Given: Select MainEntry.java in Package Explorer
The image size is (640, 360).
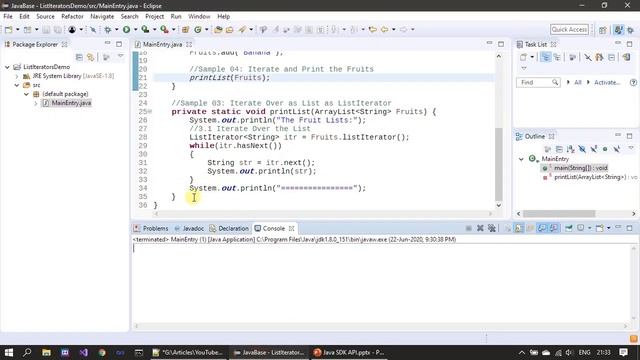Looking at the screenshot, I should [x=71, y=103].
